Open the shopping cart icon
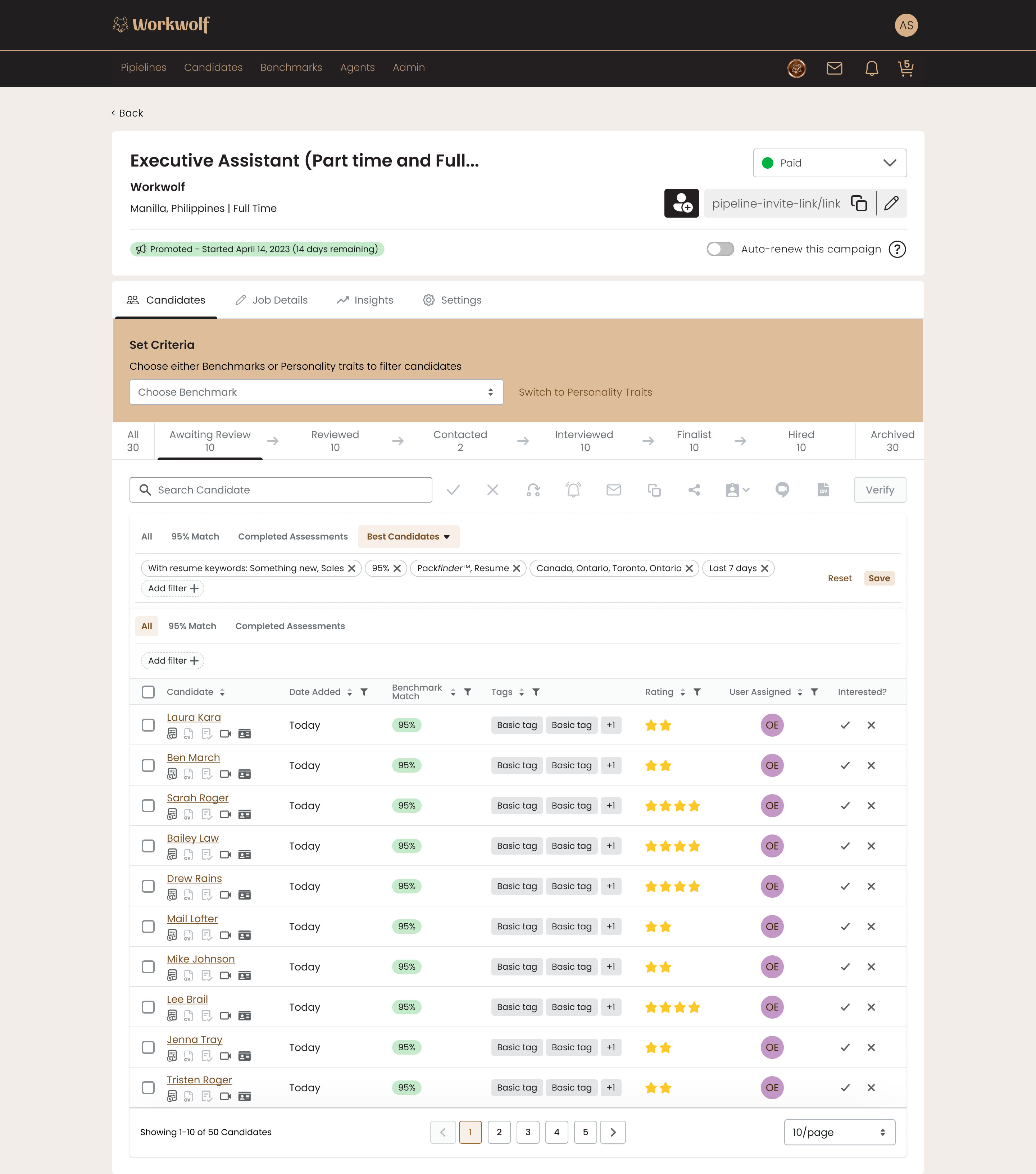This screenshot has height=1174, width=1036. pos(906,68)
